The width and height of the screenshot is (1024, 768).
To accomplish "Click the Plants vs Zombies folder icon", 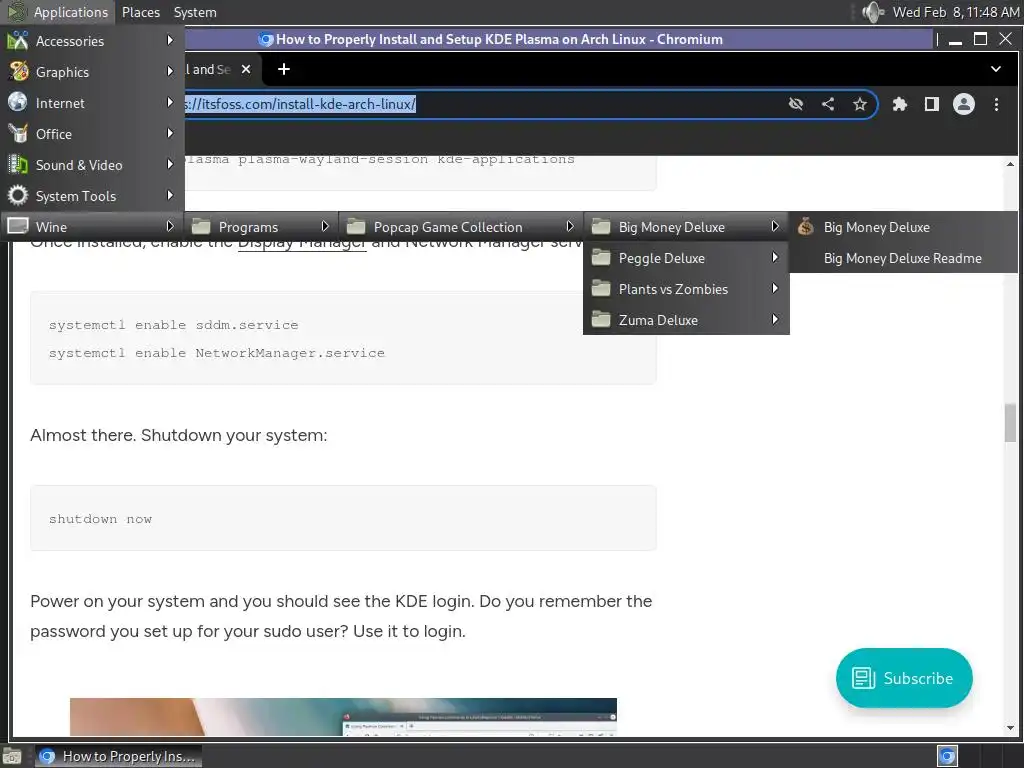I will coord(601,288).
